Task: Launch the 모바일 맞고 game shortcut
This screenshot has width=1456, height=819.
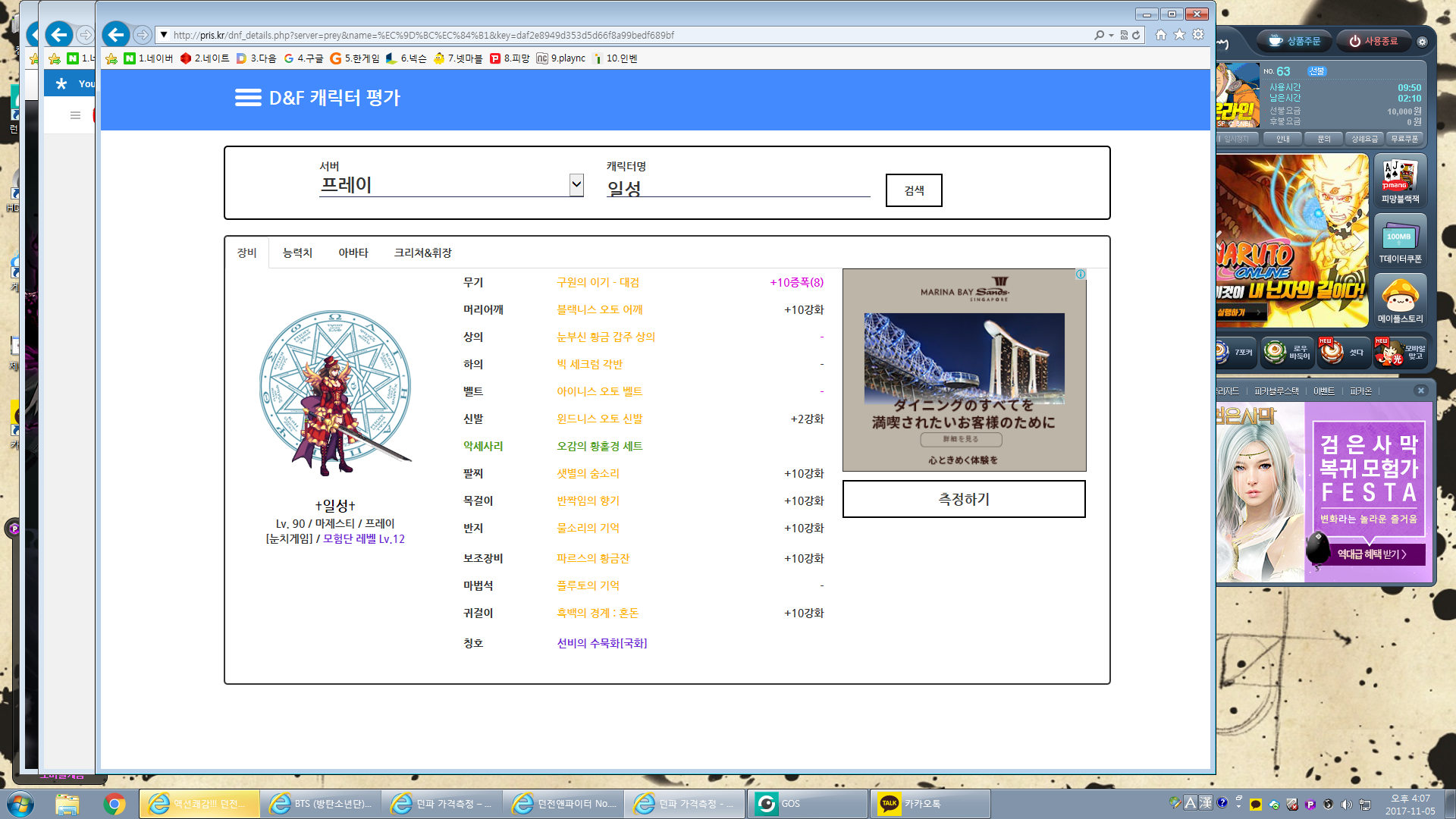Action: coord(1401,353)
